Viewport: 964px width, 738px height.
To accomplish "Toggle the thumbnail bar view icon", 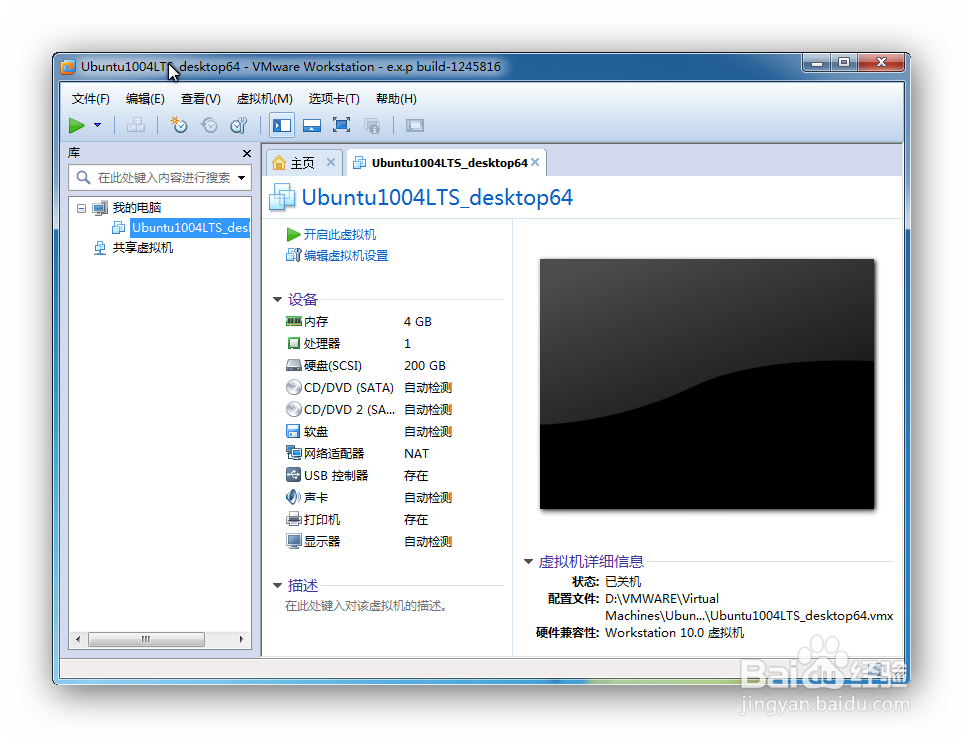I will [x=312, y=125].
